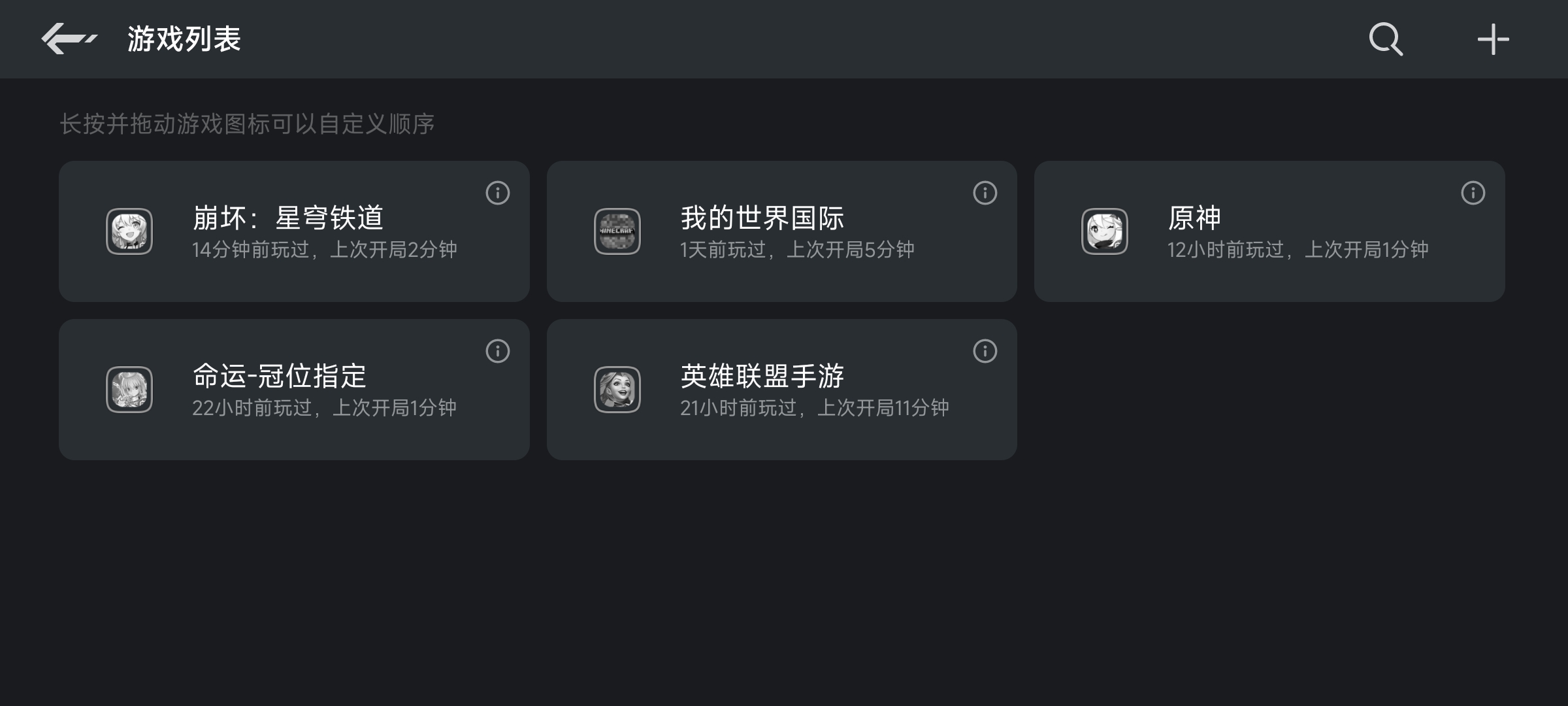Tap the 命运-冠位指定 game icon
This screenshot has height=706, width=1568.
click(129, 390)
